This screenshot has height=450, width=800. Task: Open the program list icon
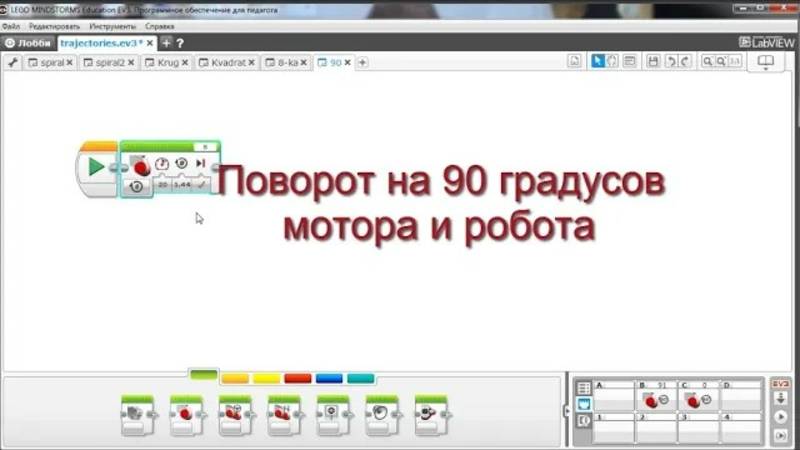point(574,61)
